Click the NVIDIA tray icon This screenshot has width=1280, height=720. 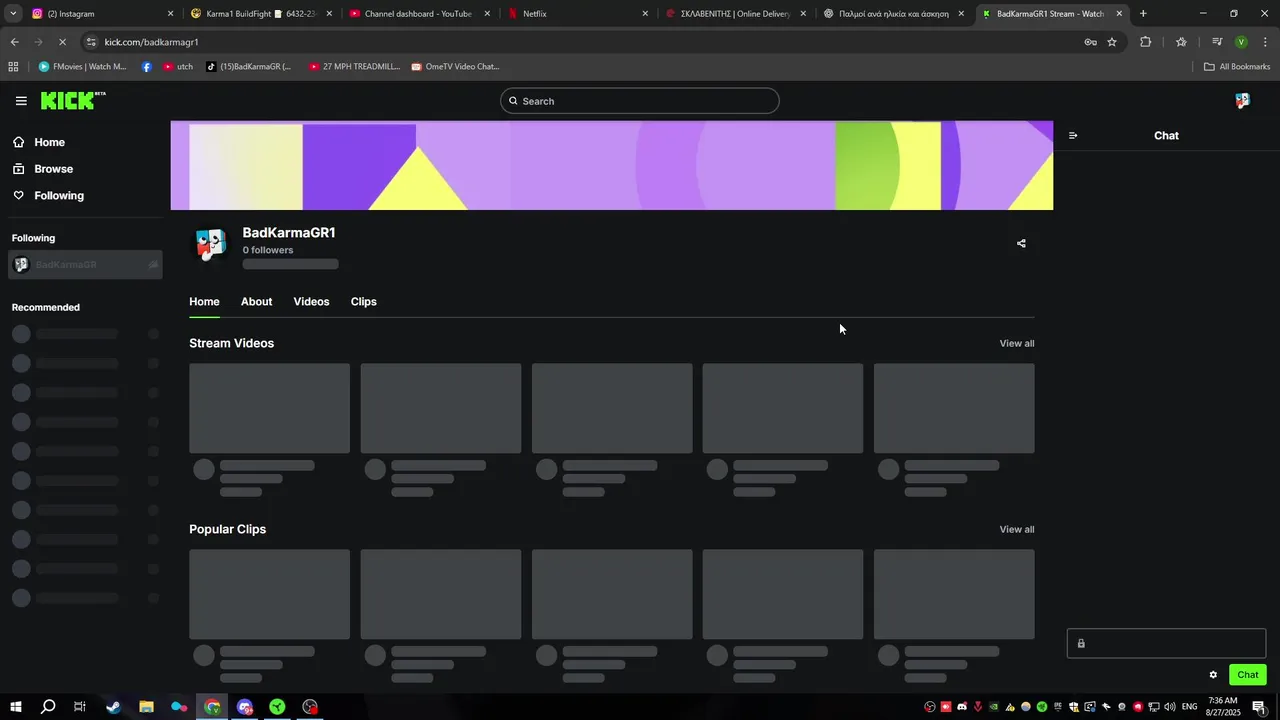tap(994, 707)
